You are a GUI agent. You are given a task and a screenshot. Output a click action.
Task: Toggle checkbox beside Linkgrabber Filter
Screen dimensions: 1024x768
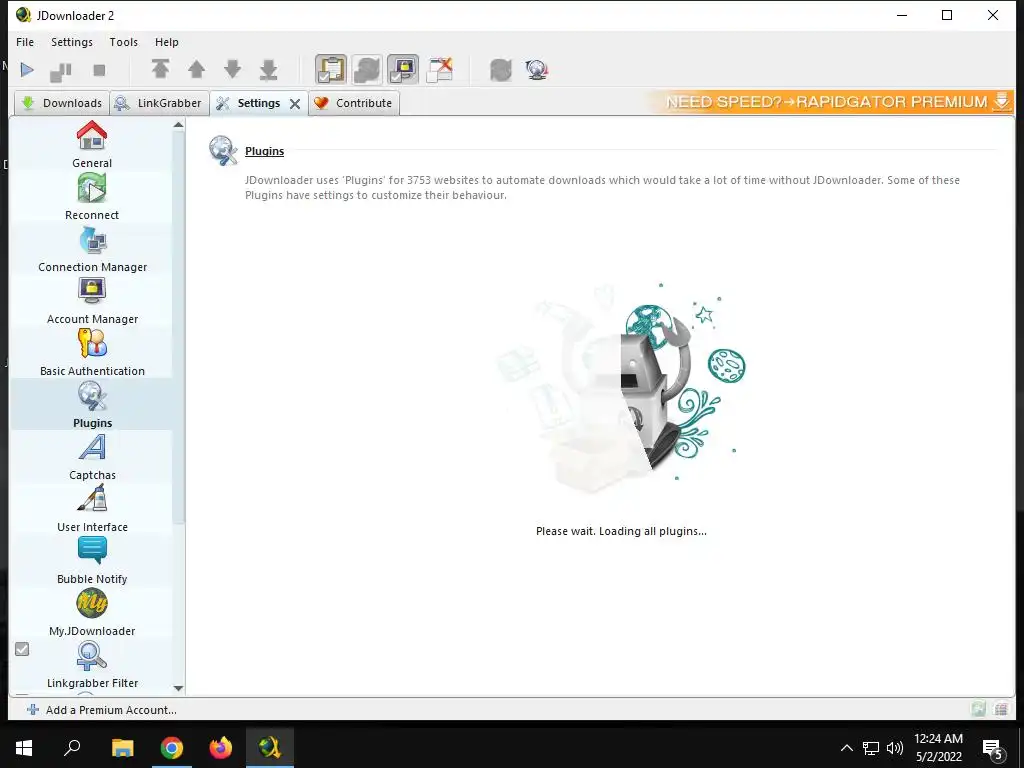(22, 649)
